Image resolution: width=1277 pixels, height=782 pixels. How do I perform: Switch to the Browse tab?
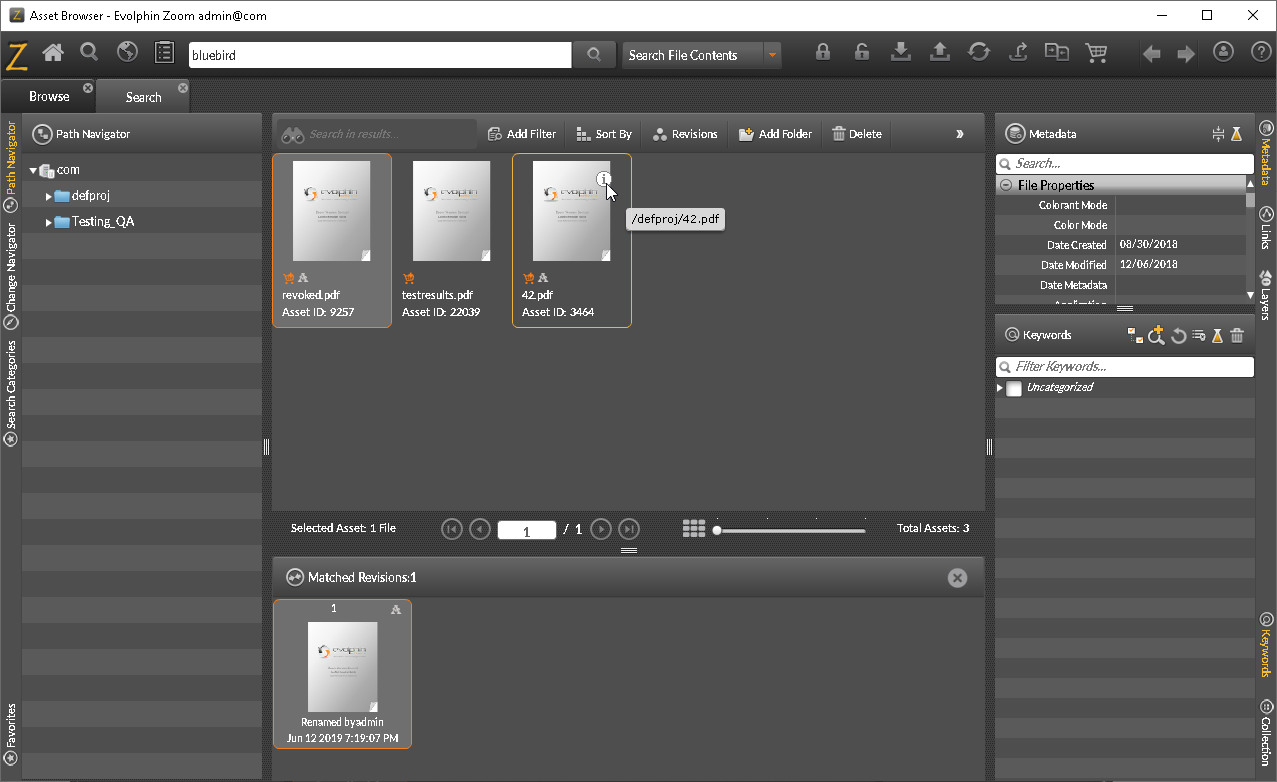tap(49, 97)
